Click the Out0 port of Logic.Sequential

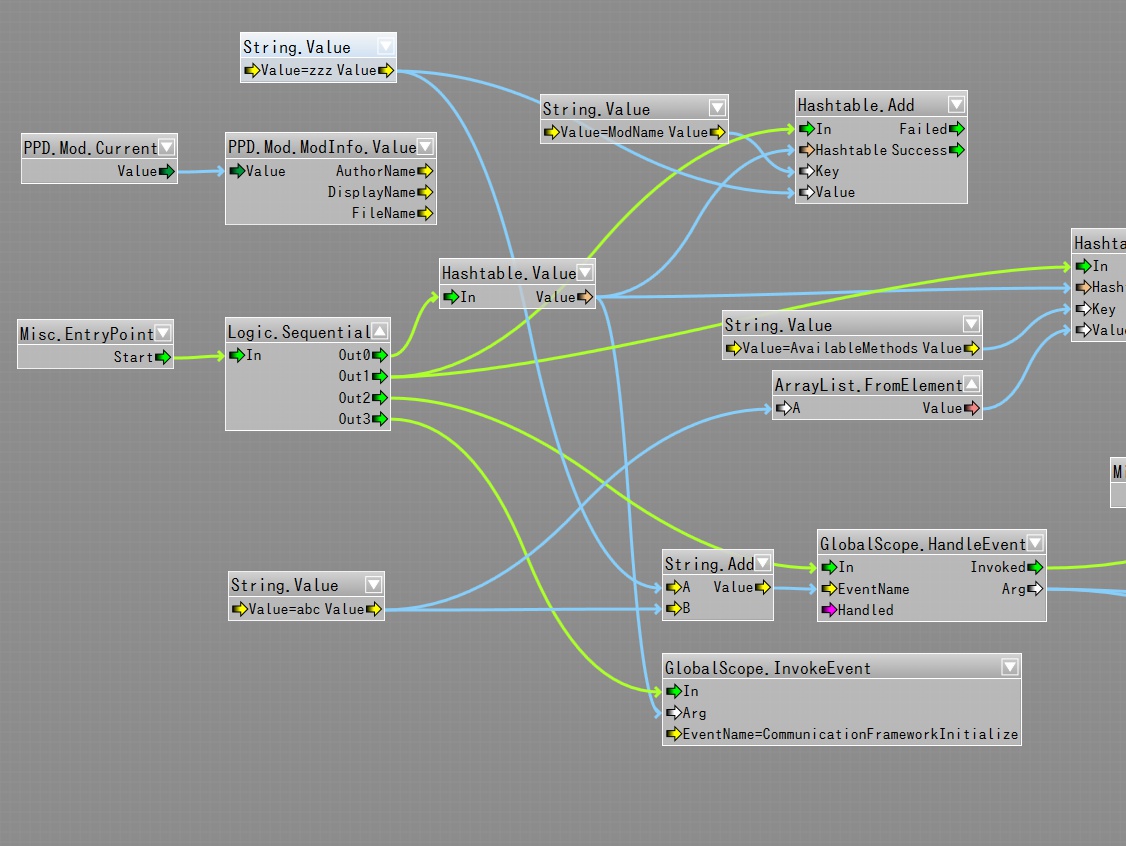380,355
